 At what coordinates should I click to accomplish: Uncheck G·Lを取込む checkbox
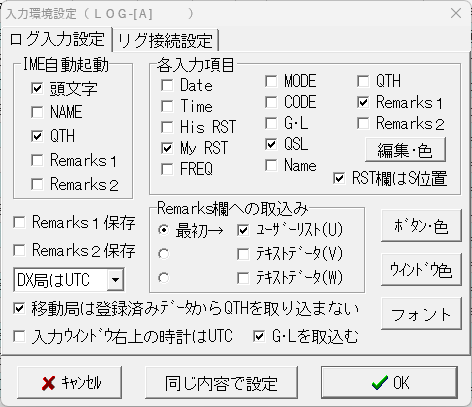(259, 336)
